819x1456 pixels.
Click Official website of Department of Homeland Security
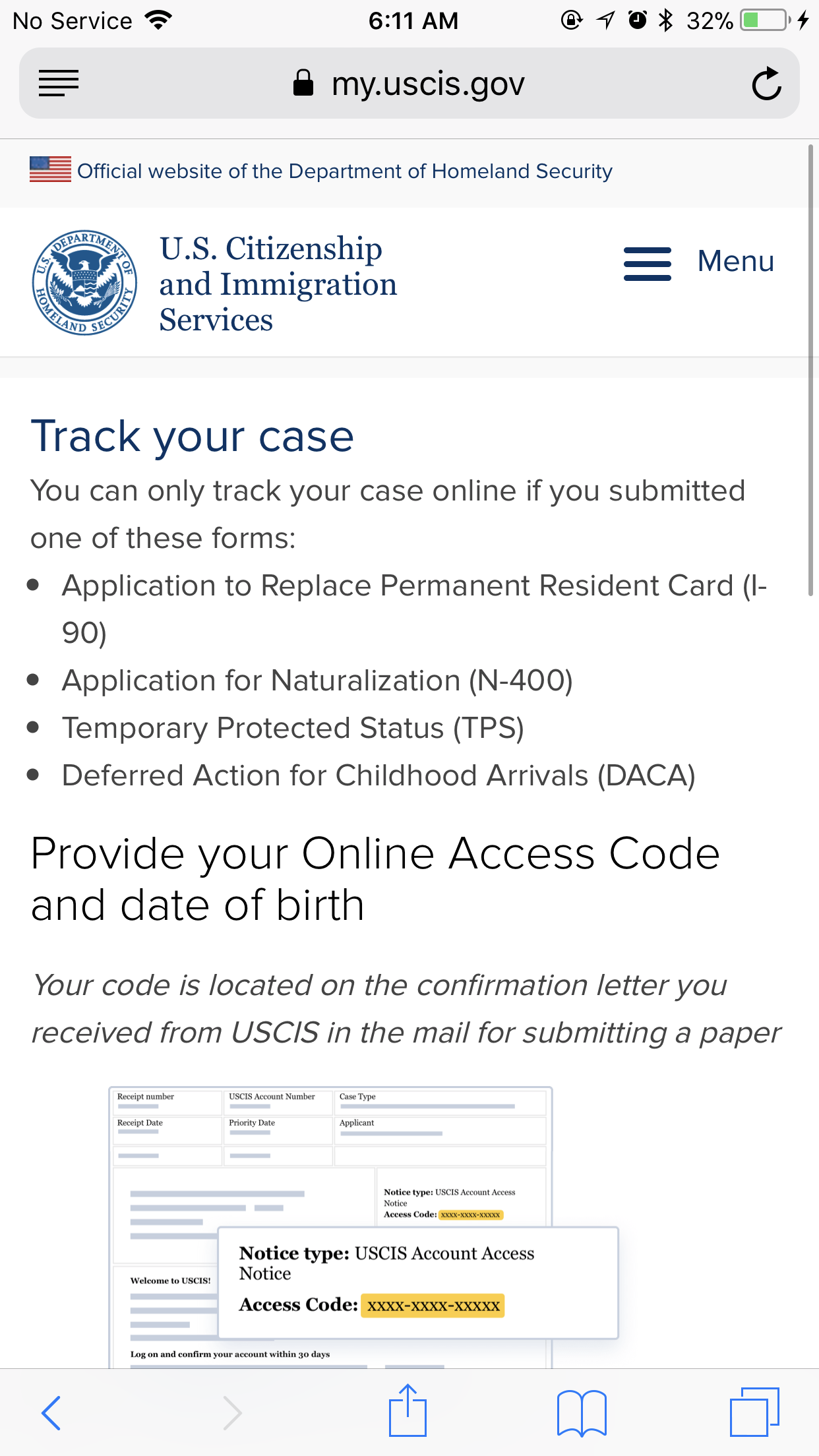345,171
